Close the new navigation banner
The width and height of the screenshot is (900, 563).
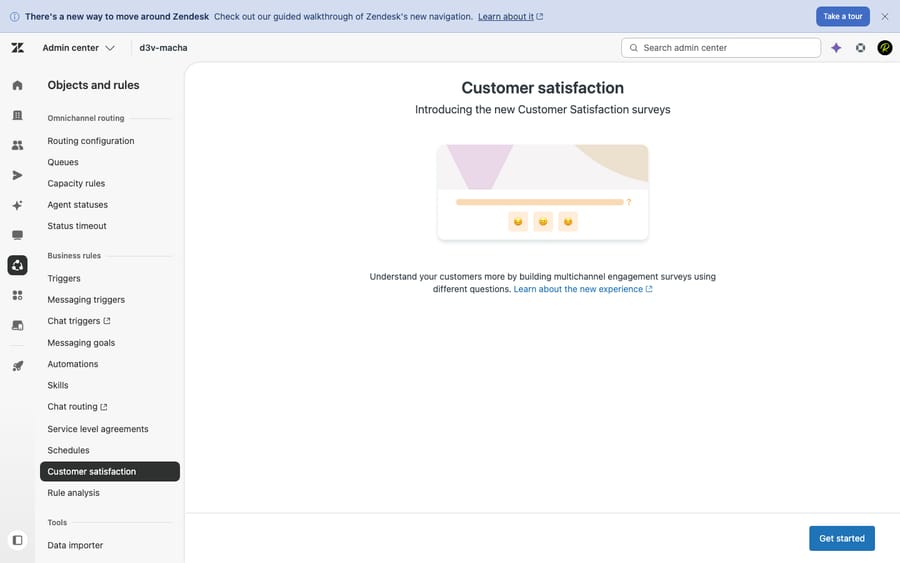coord(885,17)
